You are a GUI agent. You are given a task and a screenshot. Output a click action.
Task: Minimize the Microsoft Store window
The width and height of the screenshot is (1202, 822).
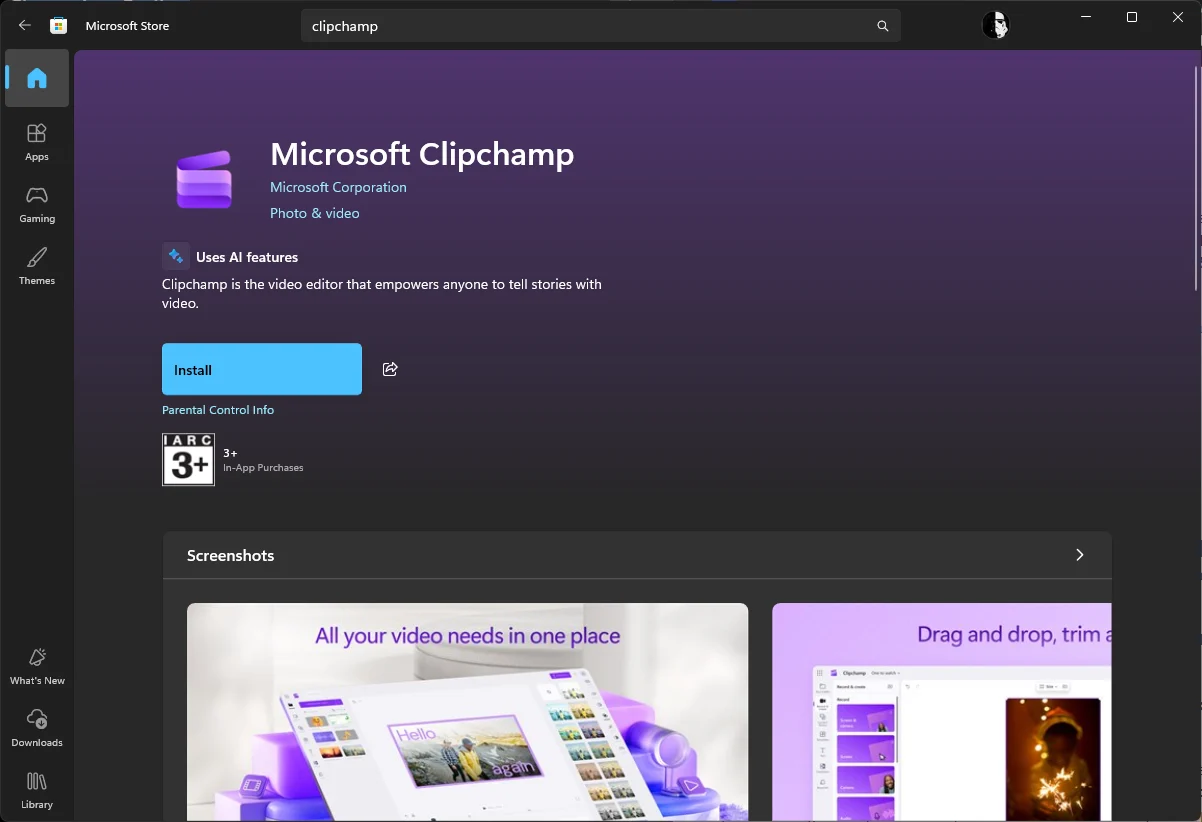(1086, 17)
